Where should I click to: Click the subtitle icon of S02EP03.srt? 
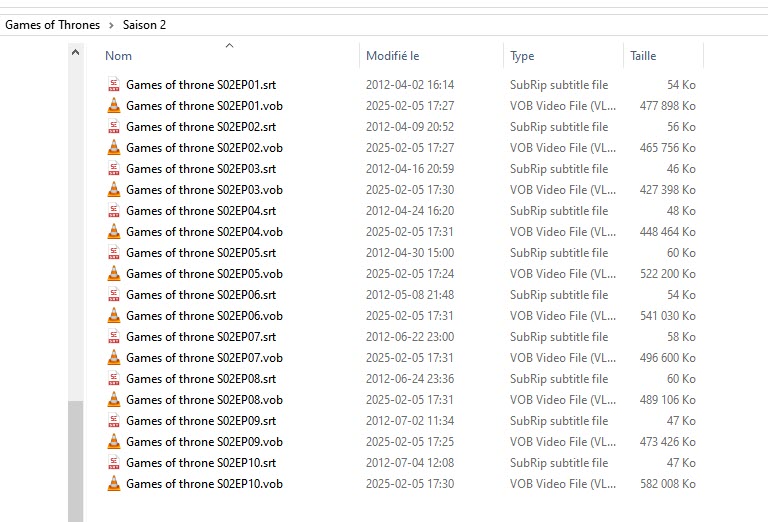click(114, 169)
